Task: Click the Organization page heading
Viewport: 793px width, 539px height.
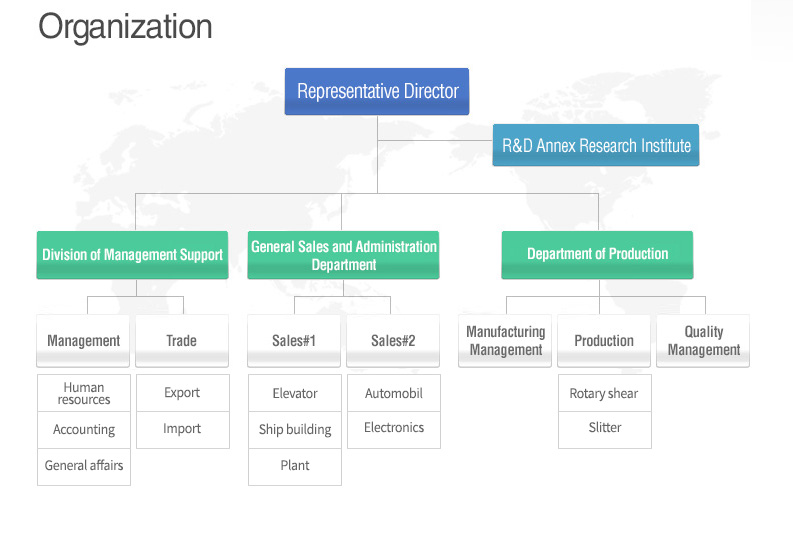Action: click(x=125, y=28)
